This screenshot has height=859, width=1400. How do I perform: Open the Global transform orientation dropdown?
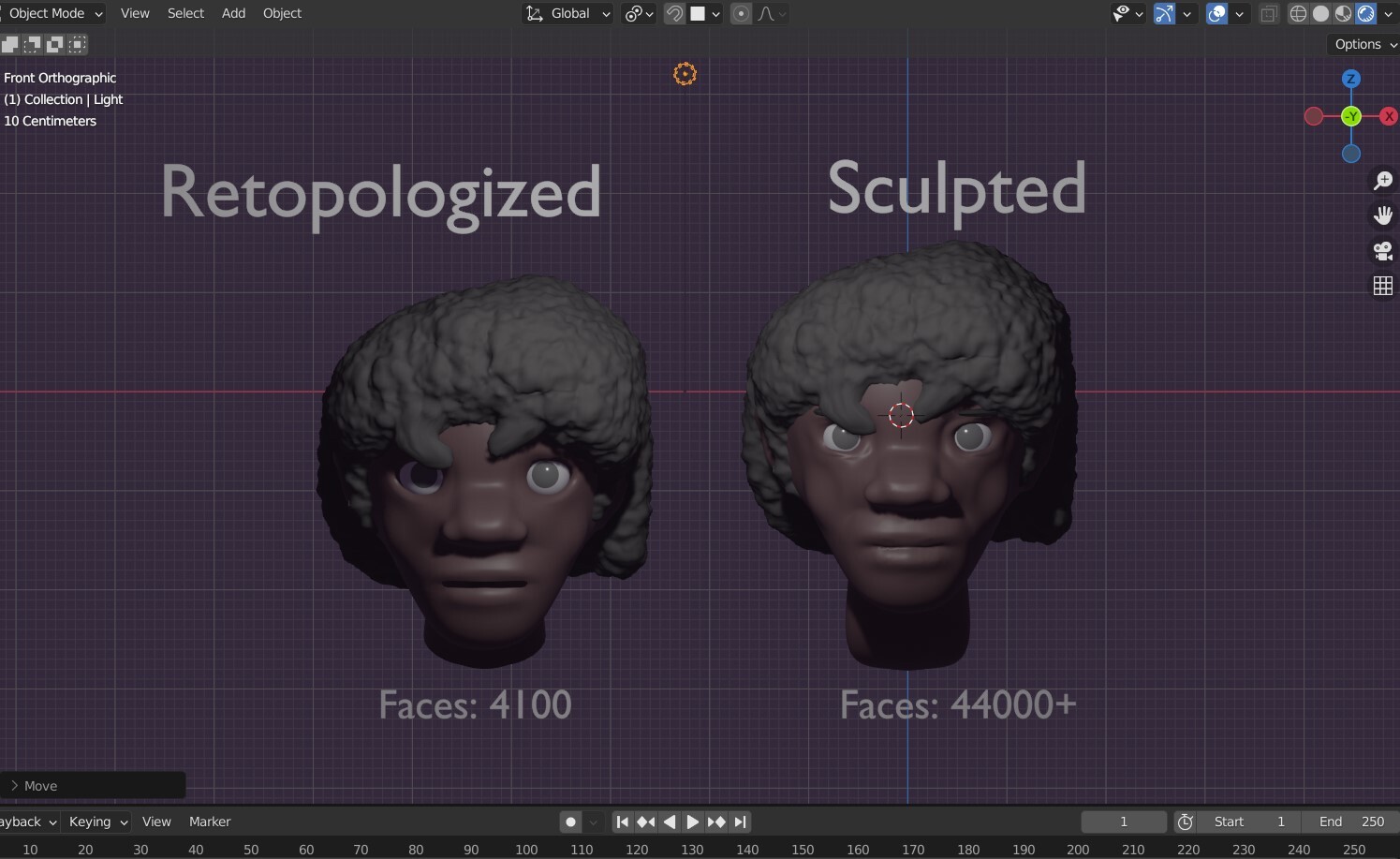tap(568, 13)
